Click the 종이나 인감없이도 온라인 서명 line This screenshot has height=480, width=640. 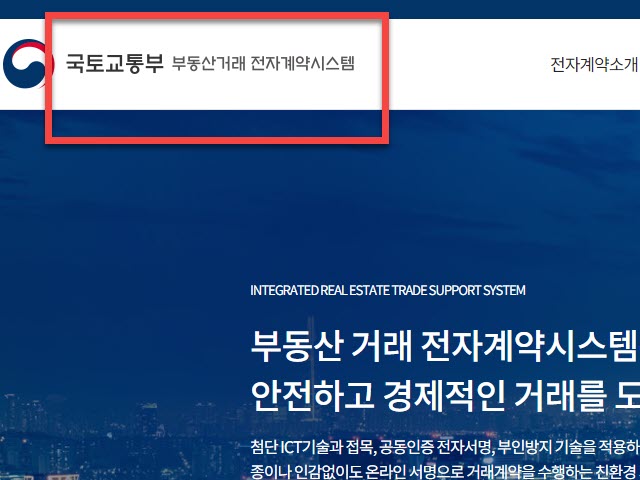pyautogui.click(x=445, y=472)
